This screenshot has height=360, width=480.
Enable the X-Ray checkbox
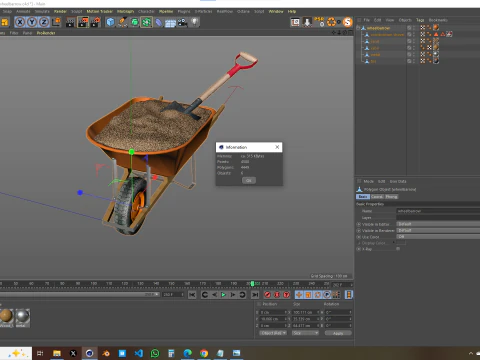pos(398,249)
